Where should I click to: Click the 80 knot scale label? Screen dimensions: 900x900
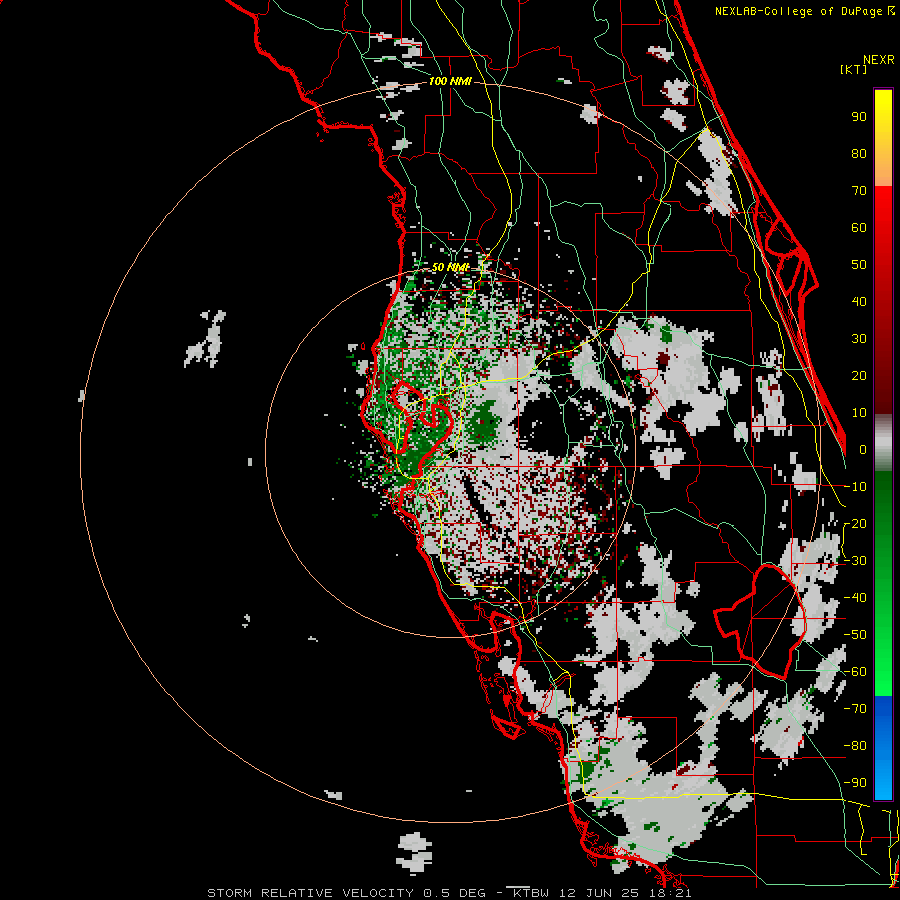click(x=859, y=154)
